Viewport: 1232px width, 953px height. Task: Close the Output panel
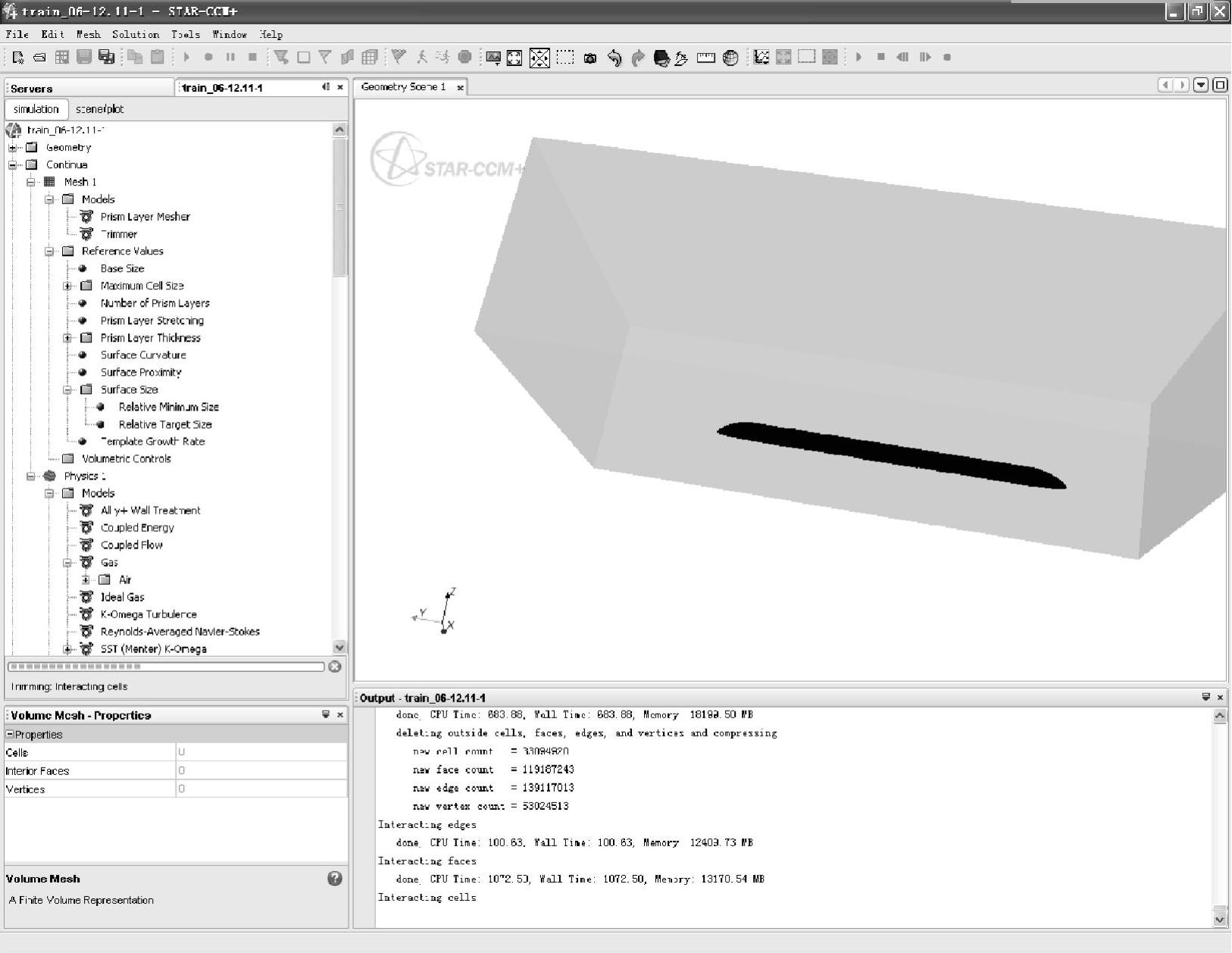[1220, 697]
